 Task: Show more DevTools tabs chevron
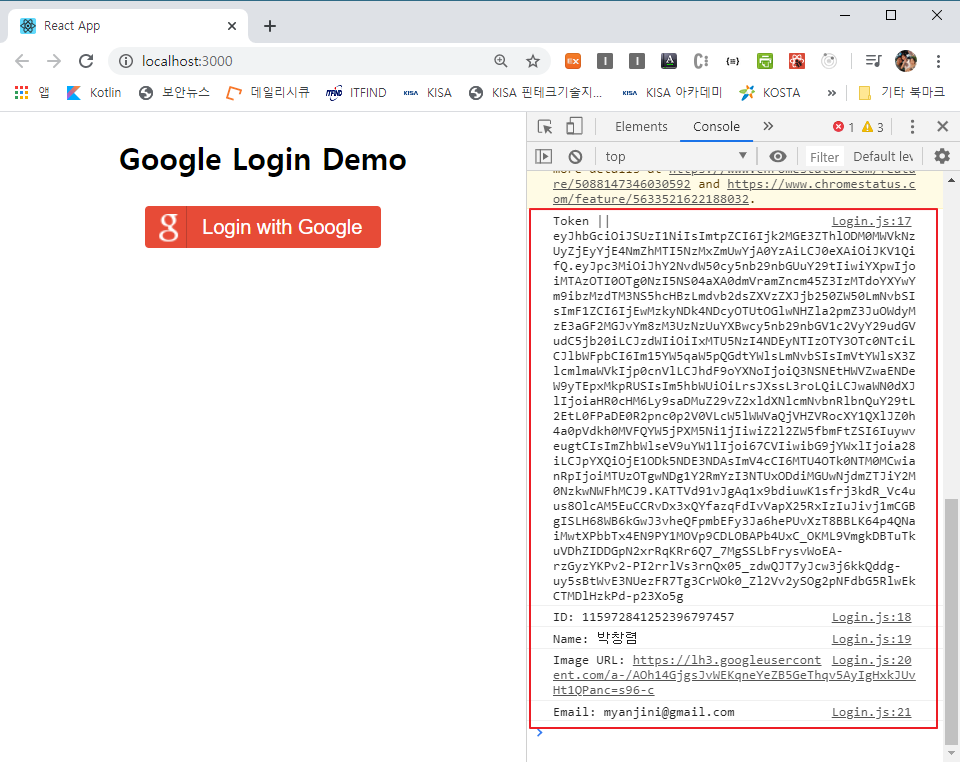[768, 126]
